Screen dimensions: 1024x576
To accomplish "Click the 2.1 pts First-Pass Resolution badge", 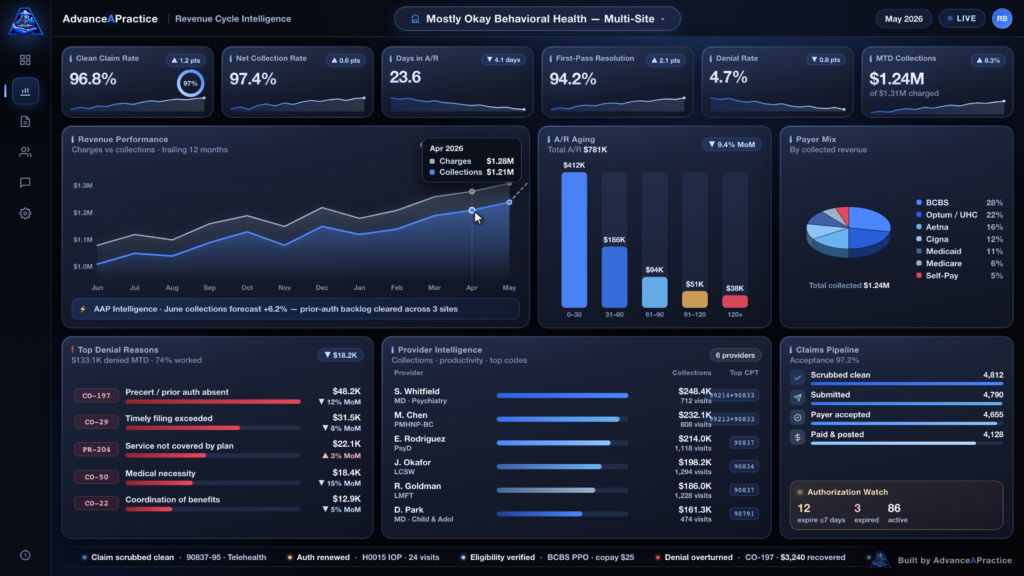I will [665, 60].
